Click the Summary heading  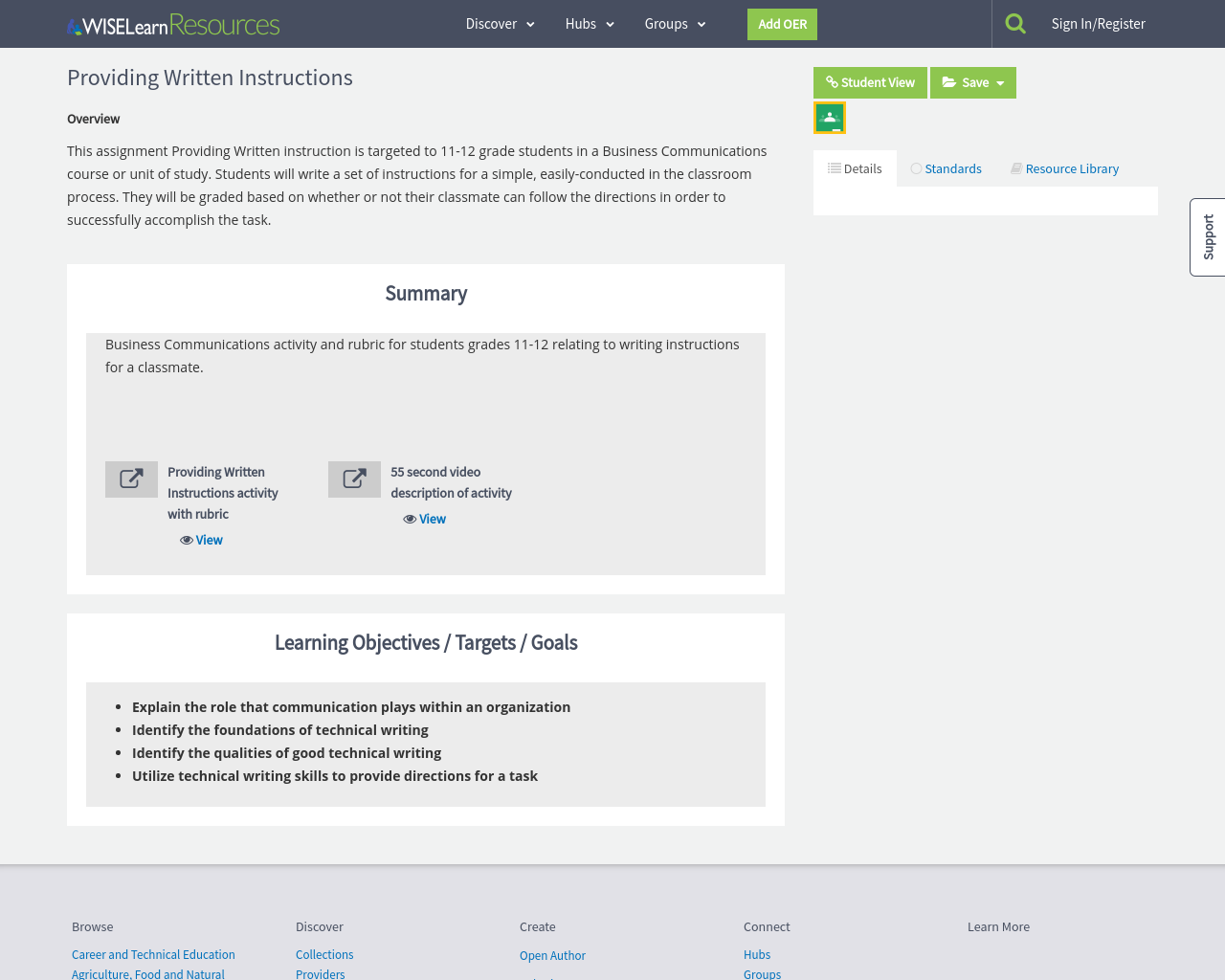pyautogui.click(x=426, y=294)
